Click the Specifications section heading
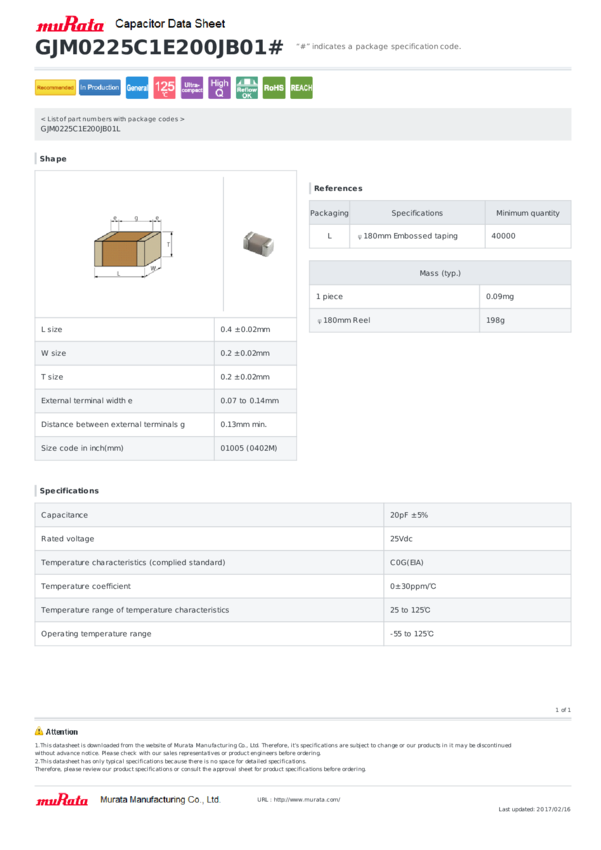601x850 pixels. (69, 491)
